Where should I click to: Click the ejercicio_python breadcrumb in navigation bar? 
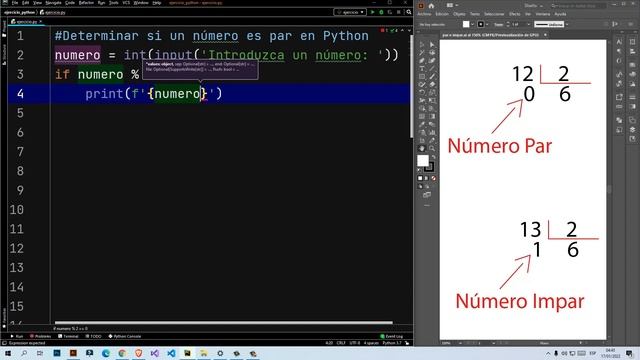(x=20, y=12)
